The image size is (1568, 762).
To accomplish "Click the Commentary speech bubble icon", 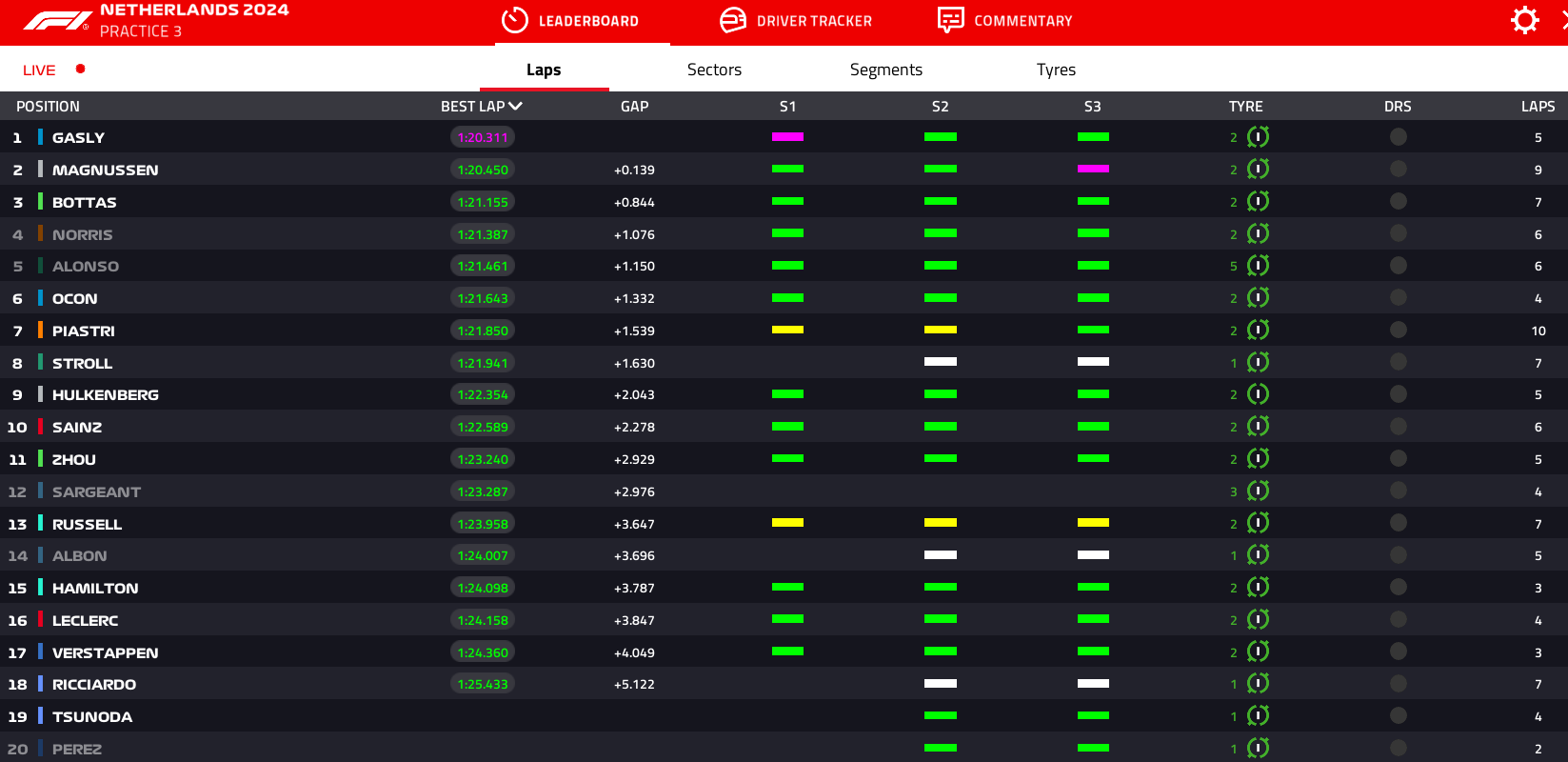I will [x=950, y=20].
